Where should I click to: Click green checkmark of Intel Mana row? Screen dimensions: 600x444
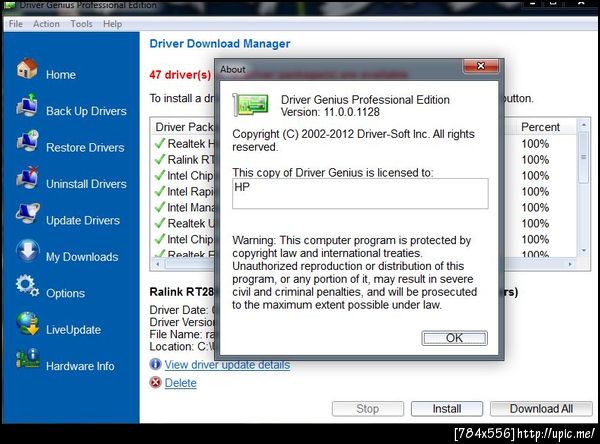click(160, 207)
